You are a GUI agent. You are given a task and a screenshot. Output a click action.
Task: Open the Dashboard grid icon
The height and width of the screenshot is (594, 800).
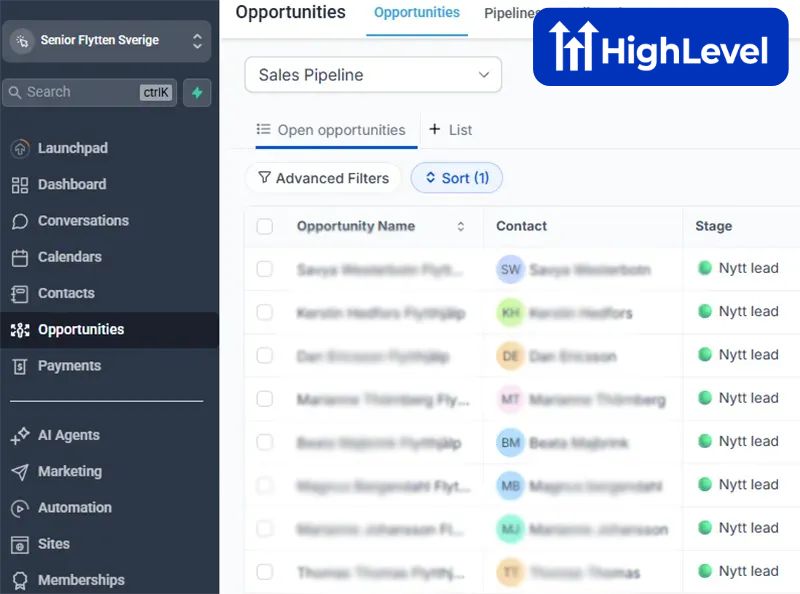20,185
